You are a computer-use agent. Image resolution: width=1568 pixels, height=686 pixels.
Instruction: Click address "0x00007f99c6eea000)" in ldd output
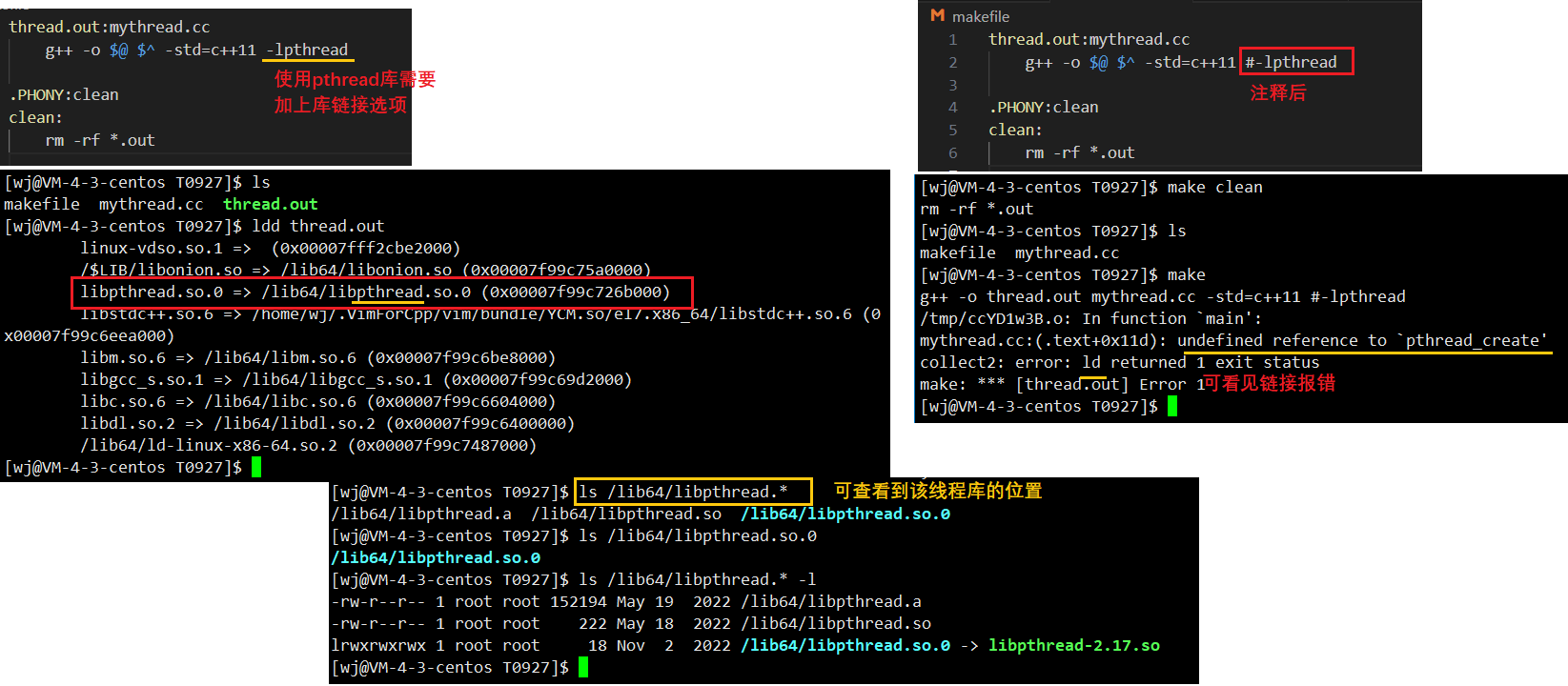(90, 335)
